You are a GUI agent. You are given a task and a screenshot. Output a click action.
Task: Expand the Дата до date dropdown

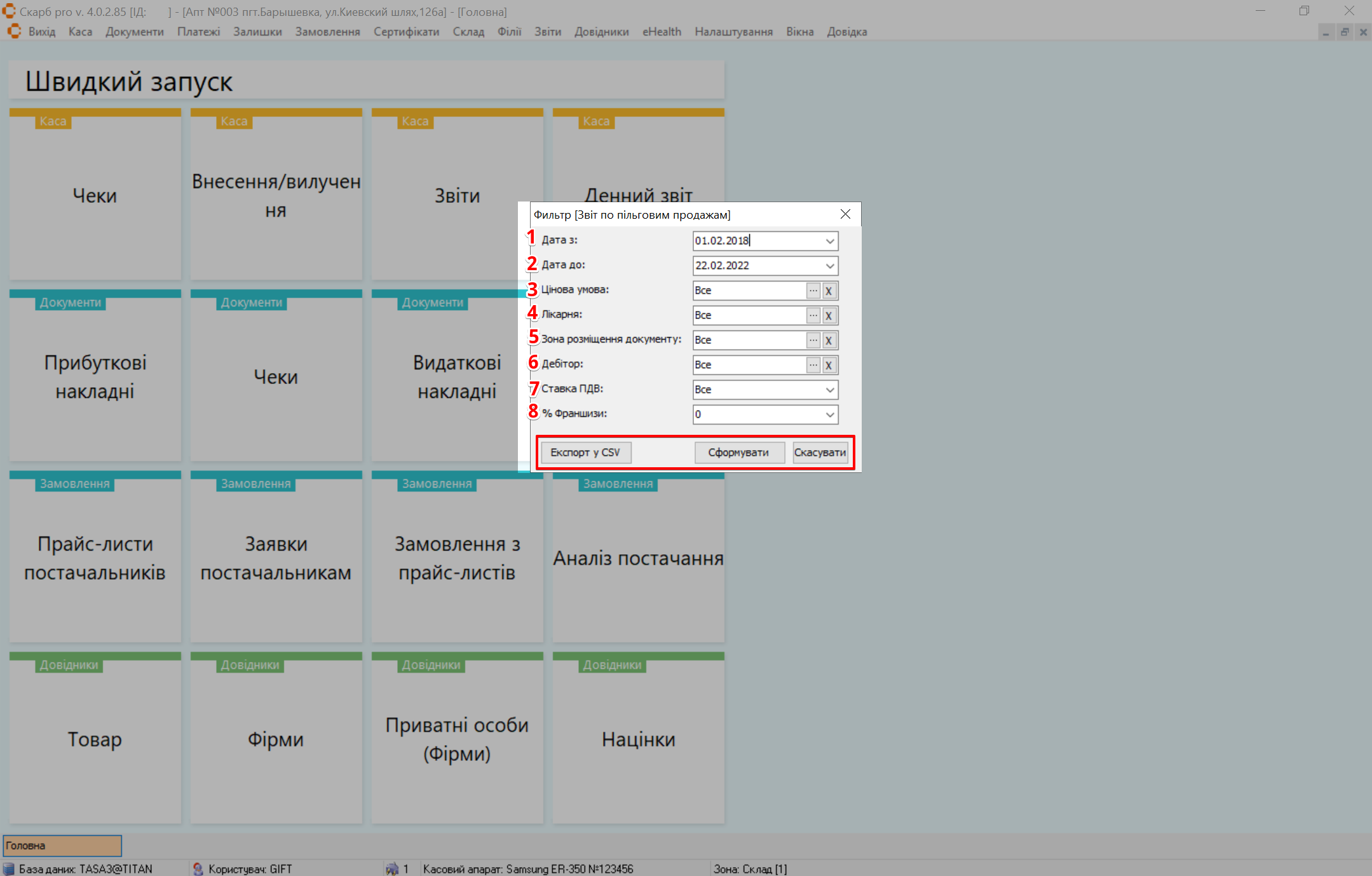coord(829,266)
